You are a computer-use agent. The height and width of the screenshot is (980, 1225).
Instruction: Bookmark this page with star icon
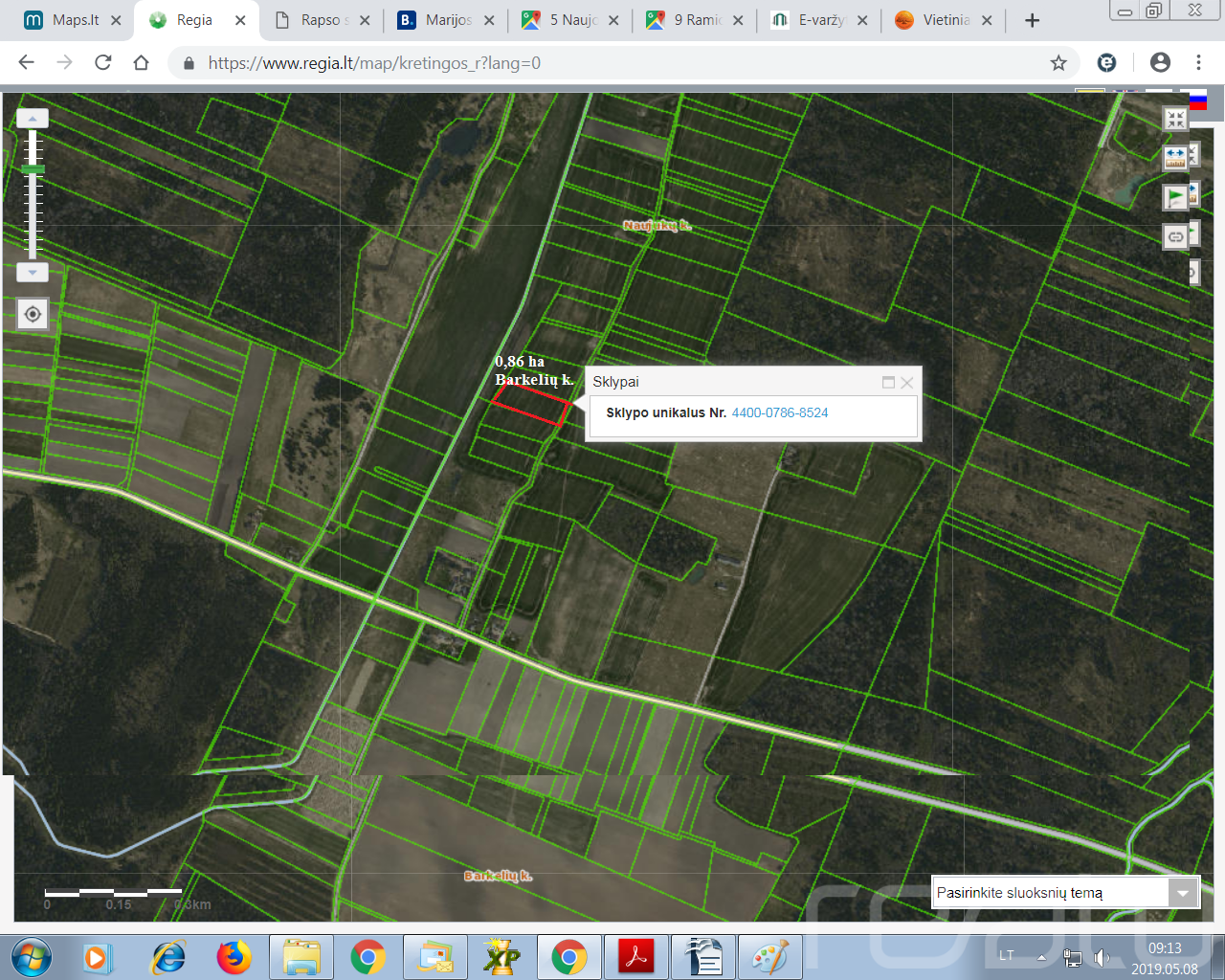click(x=1058, y=63)
